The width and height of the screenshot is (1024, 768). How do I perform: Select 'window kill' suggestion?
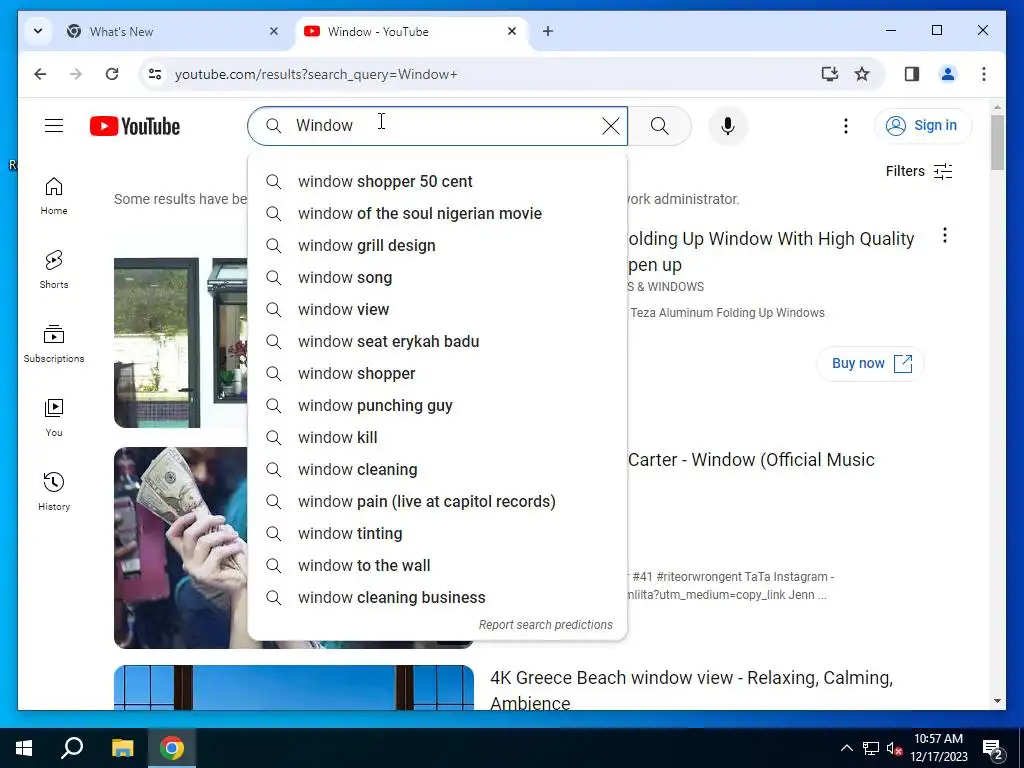[438, 438]
